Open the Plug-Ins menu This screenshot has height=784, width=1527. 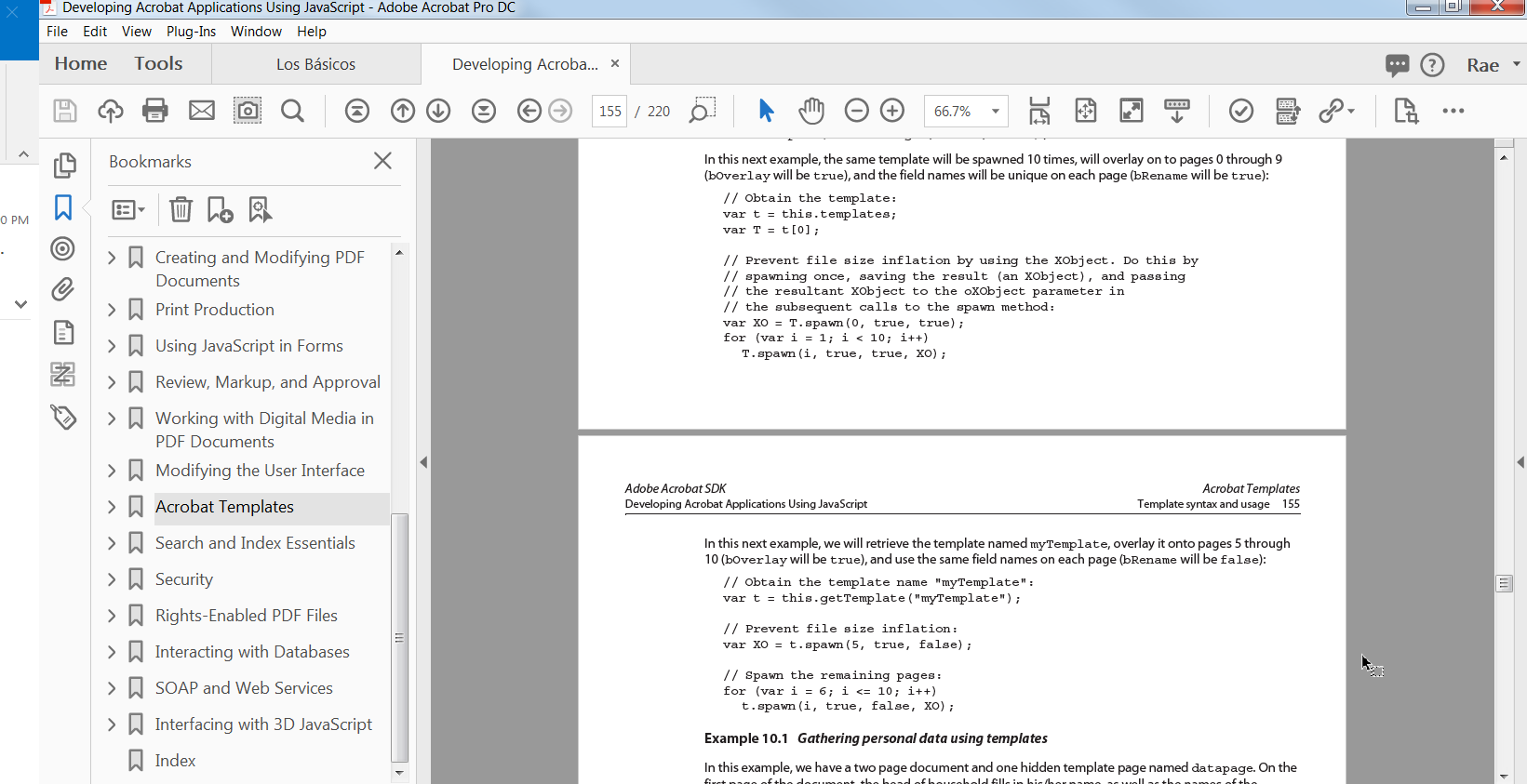(191, 31)
